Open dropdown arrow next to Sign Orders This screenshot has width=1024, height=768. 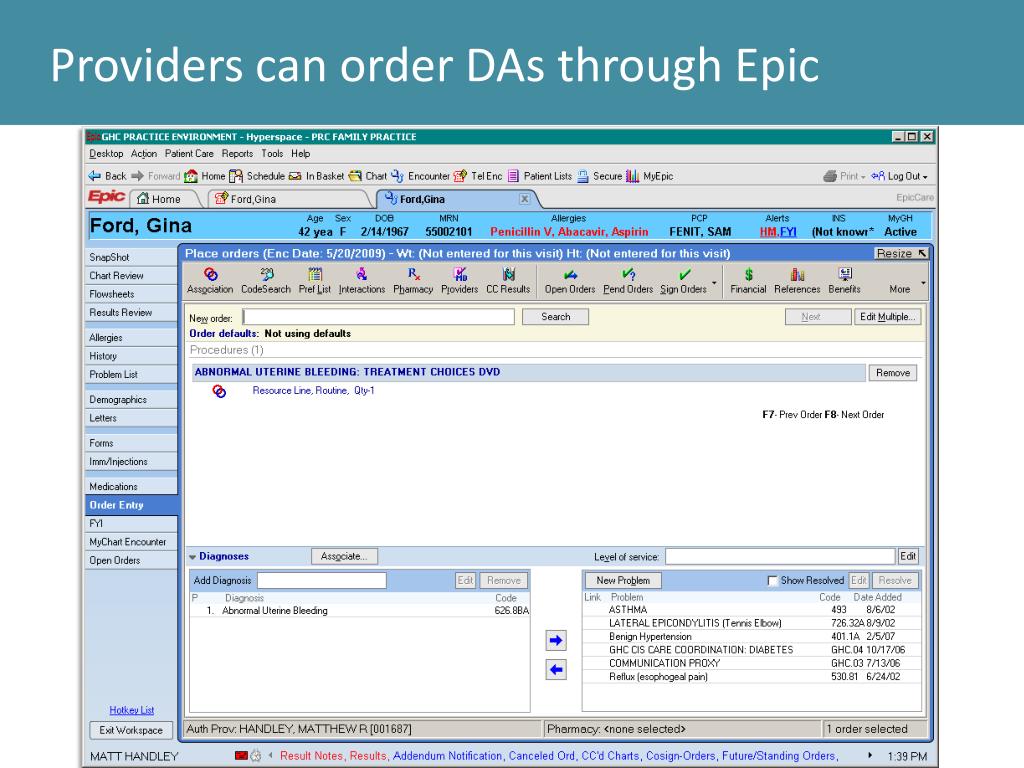point(714,283)
